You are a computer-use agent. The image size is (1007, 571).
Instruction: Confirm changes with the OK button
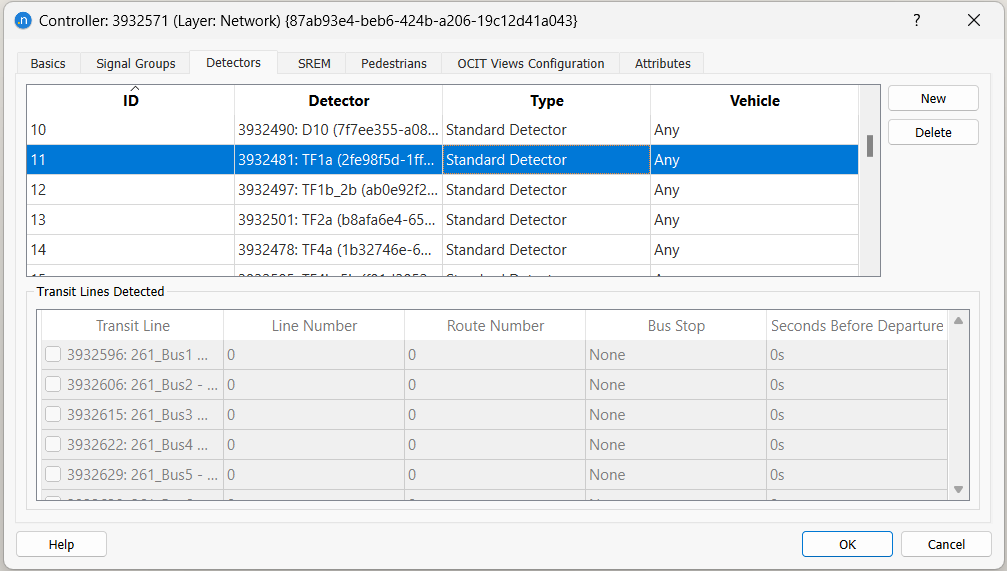point(847,544)
